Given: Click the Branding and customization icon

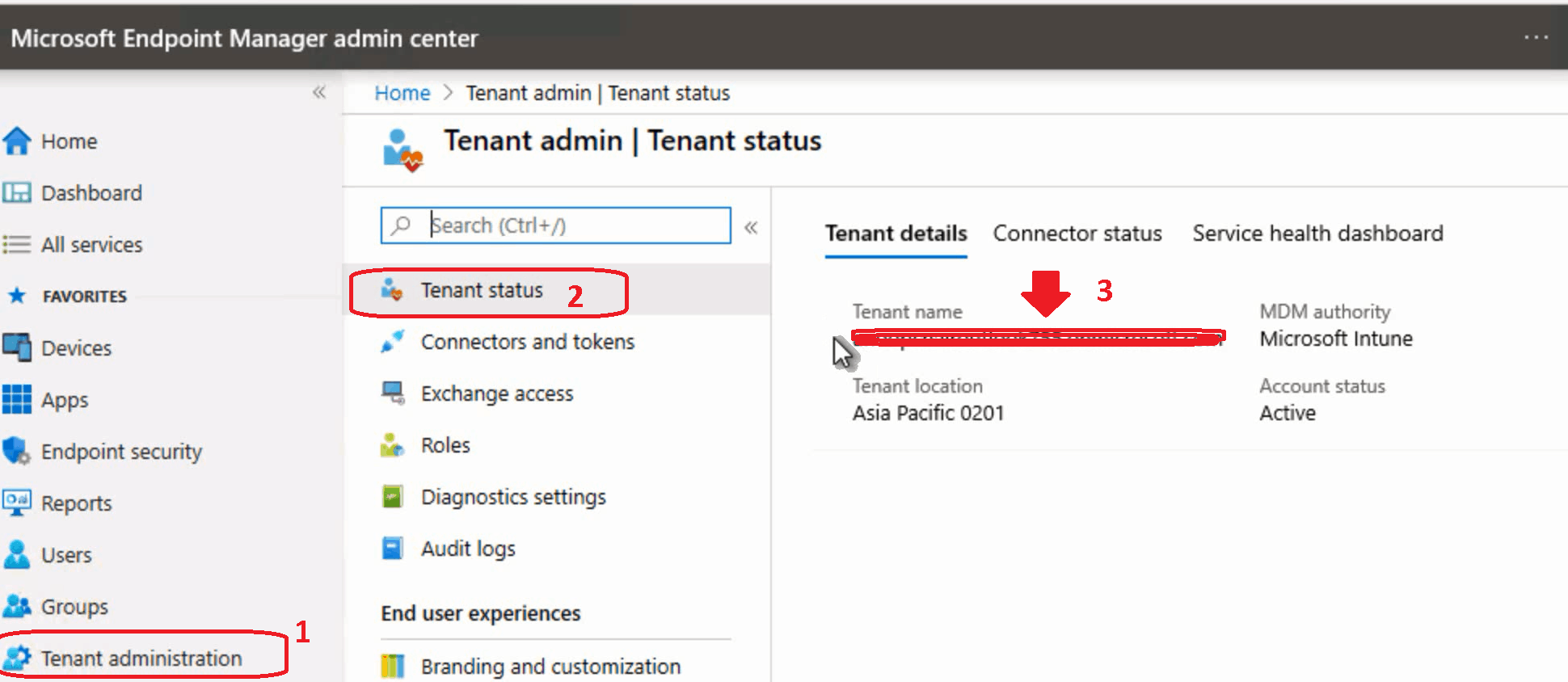Looking at the screenshot, I should (x=392, y=666).
